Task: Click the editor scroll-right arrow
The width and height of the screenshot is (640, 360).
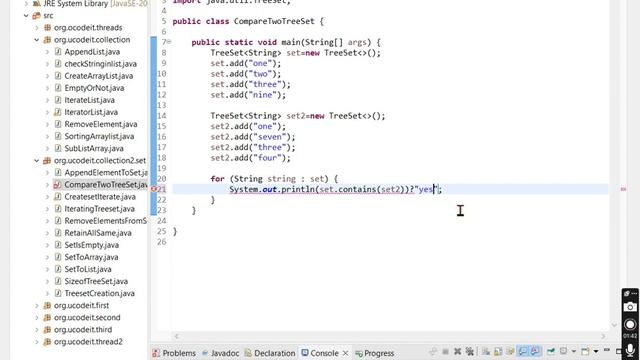Action: click(x=603, y=336)
